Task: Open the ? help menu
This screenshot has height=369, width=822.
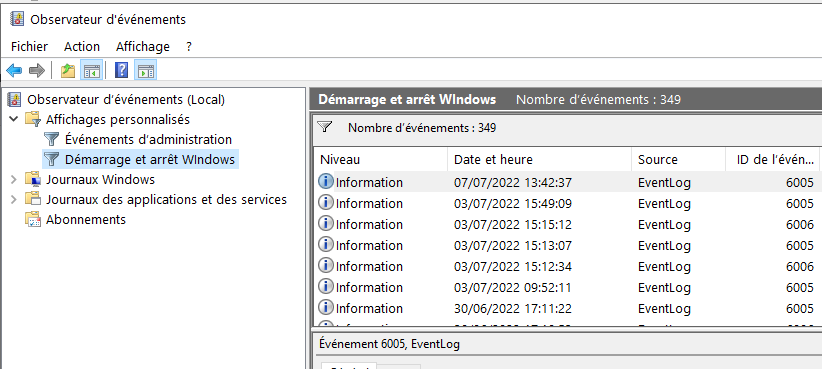Action: click(x=189, y=47)
